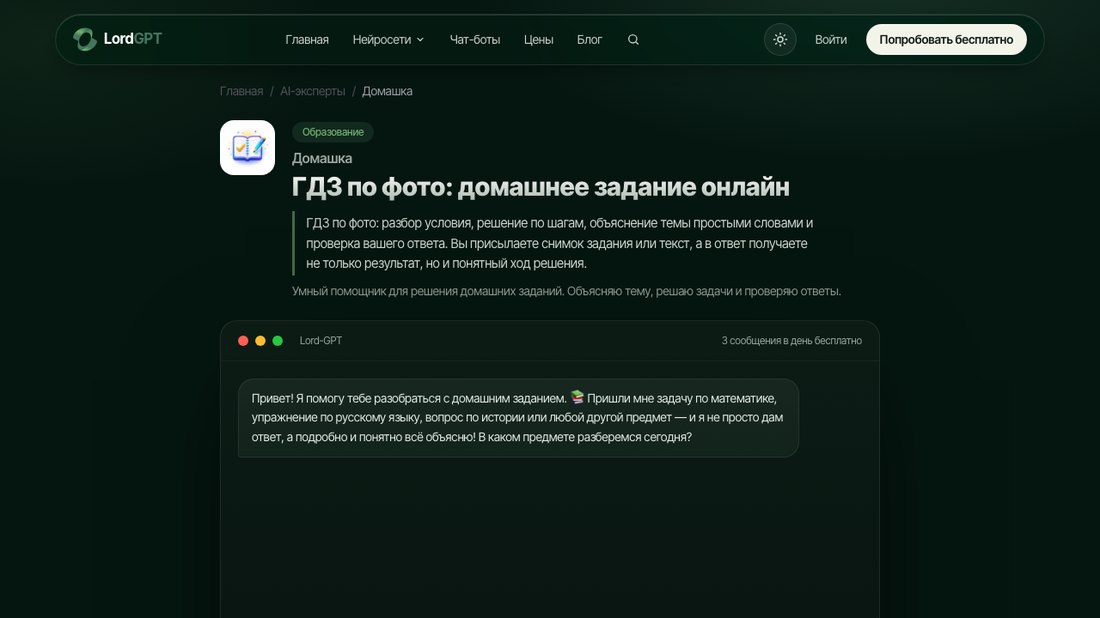Click the Домашка subtitle above the heading
Viewport: 1100px width, 618px height.
click(x=322, y=159)
